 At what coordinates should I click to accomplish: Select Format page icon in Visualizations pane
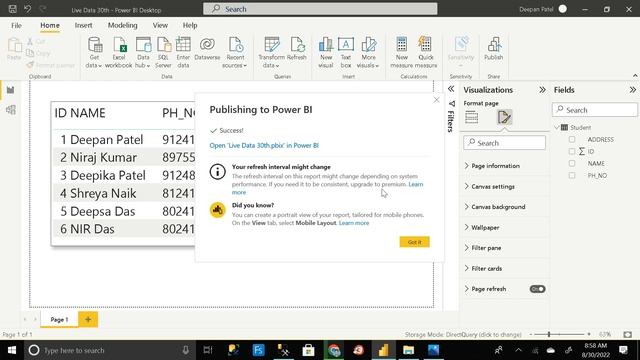(x=504, y=117)
